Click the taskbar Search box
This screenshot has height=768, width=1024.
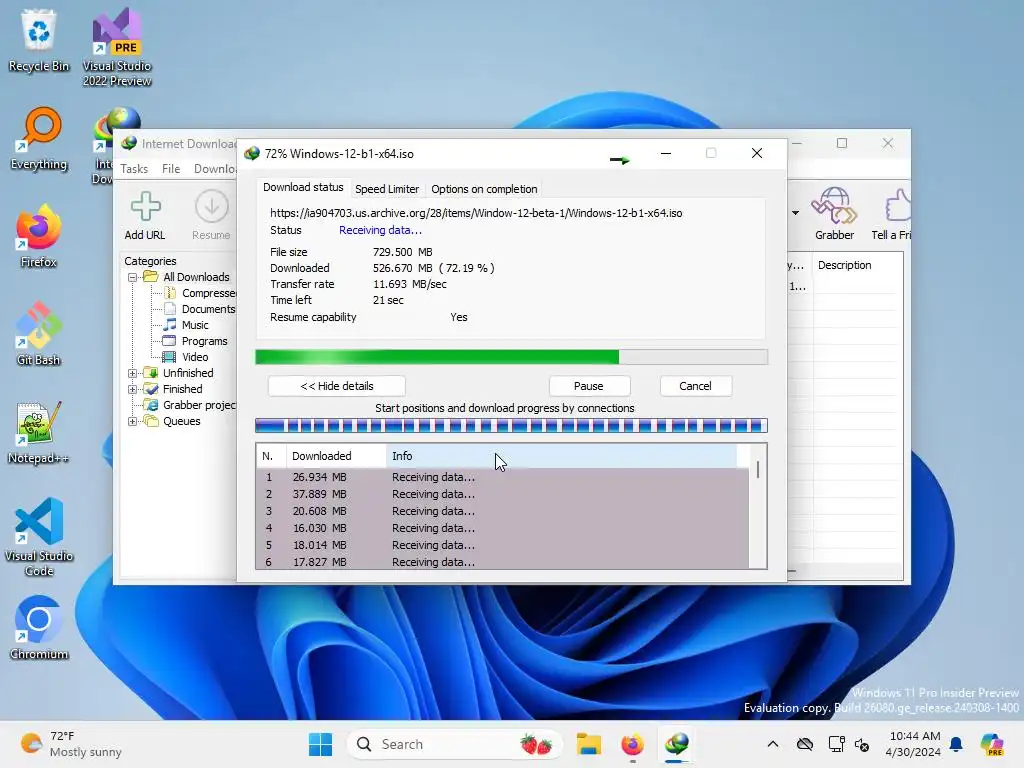(455, 744)
